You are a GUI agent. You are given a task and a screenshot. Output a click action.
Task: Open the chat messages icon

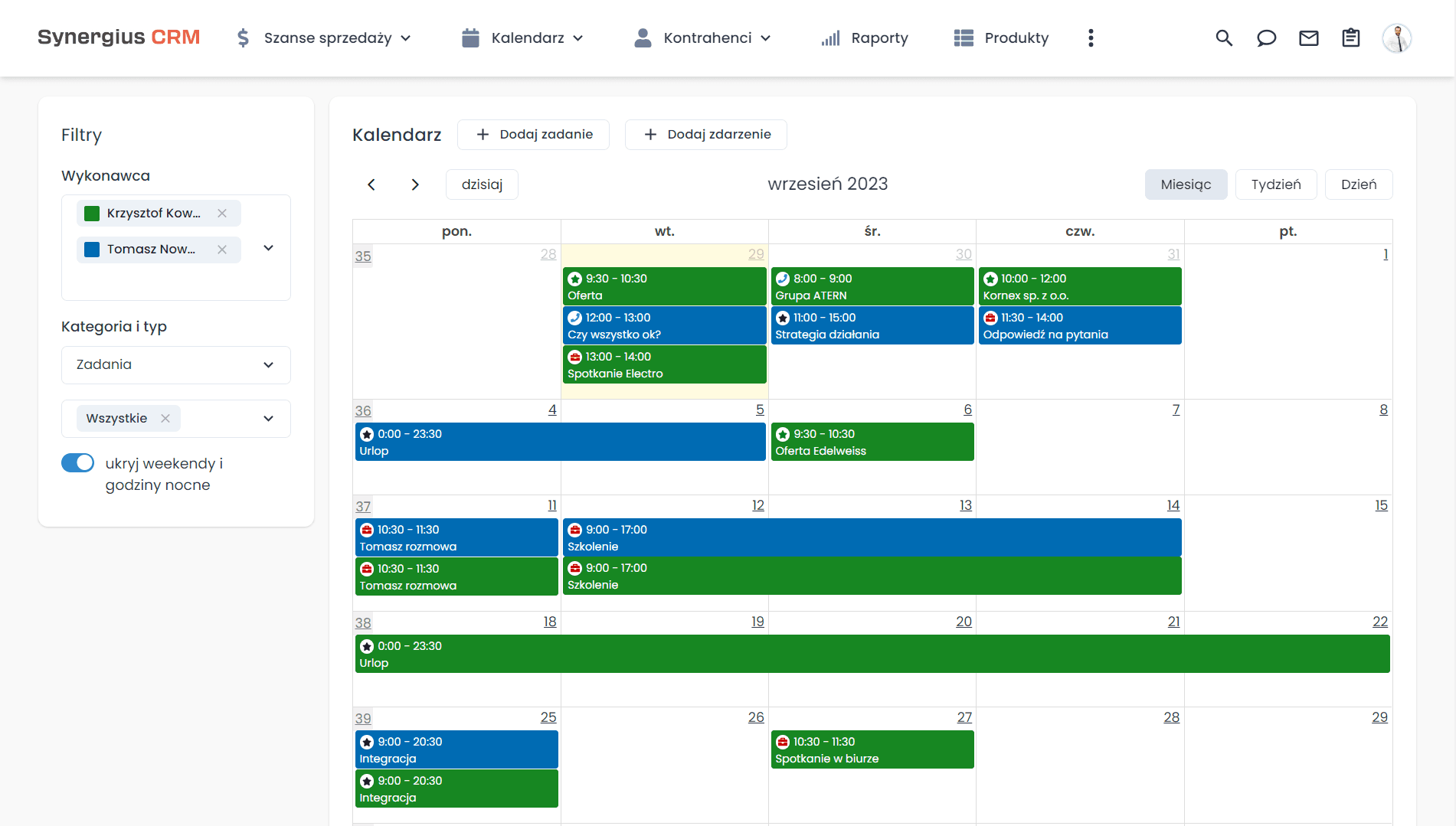(1266, 38)
